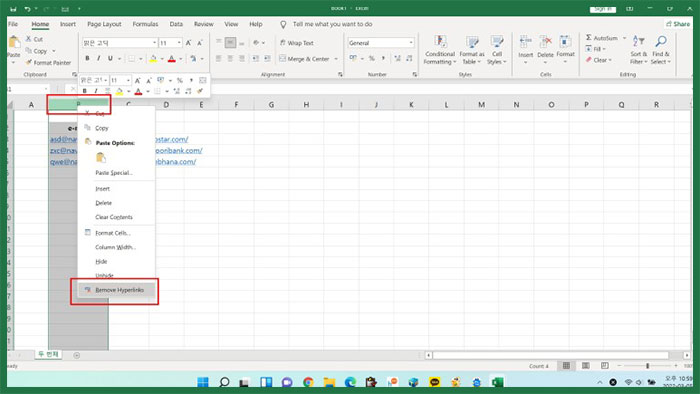700x394 pixels.
Task: Apply Underline in the ribbon Font group
Action: (x=110, y=58)
